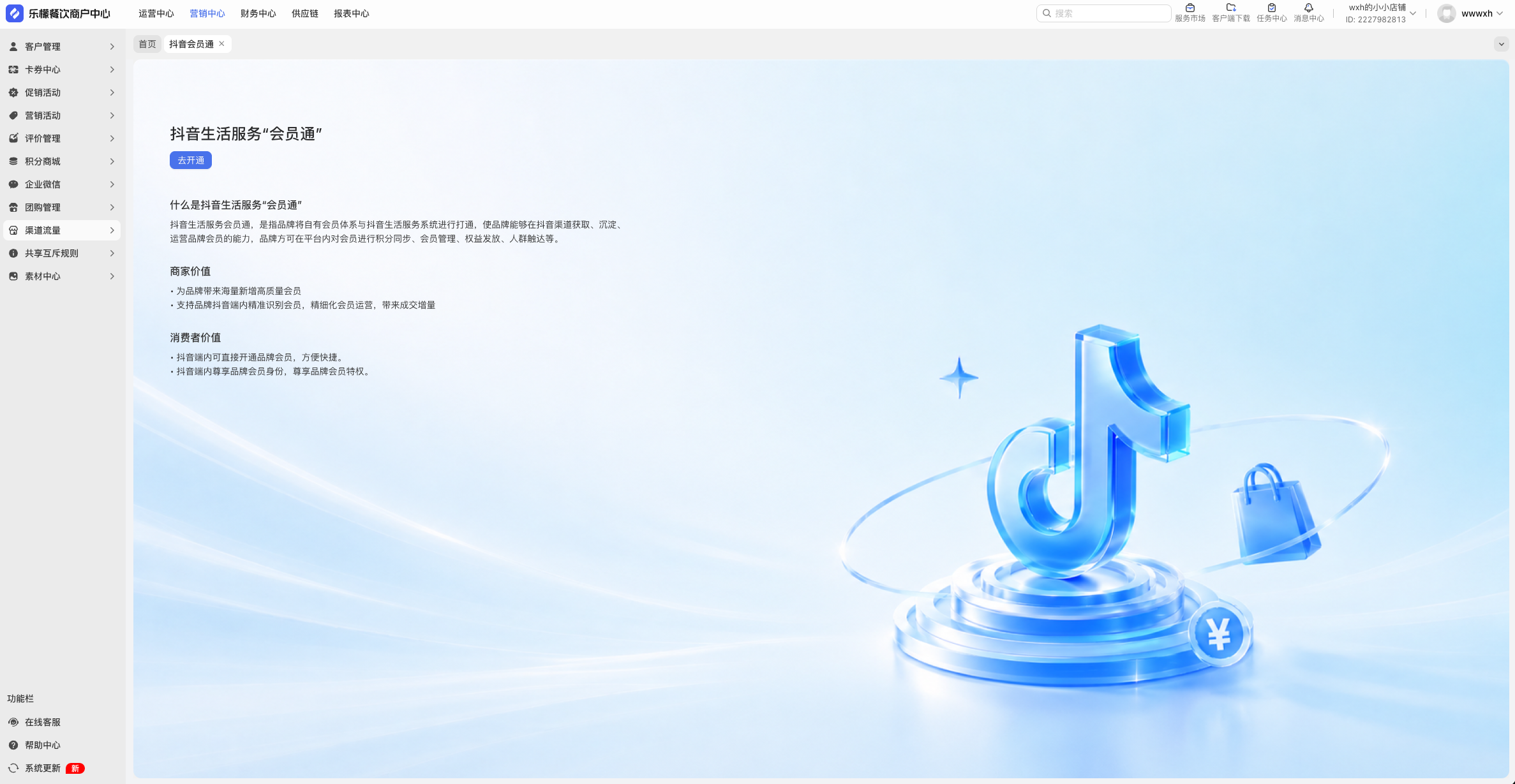This screenshot has height=784, width=1515.
Task: Expand the 营销活动 submenu chevron
Action: click(112, 115)
